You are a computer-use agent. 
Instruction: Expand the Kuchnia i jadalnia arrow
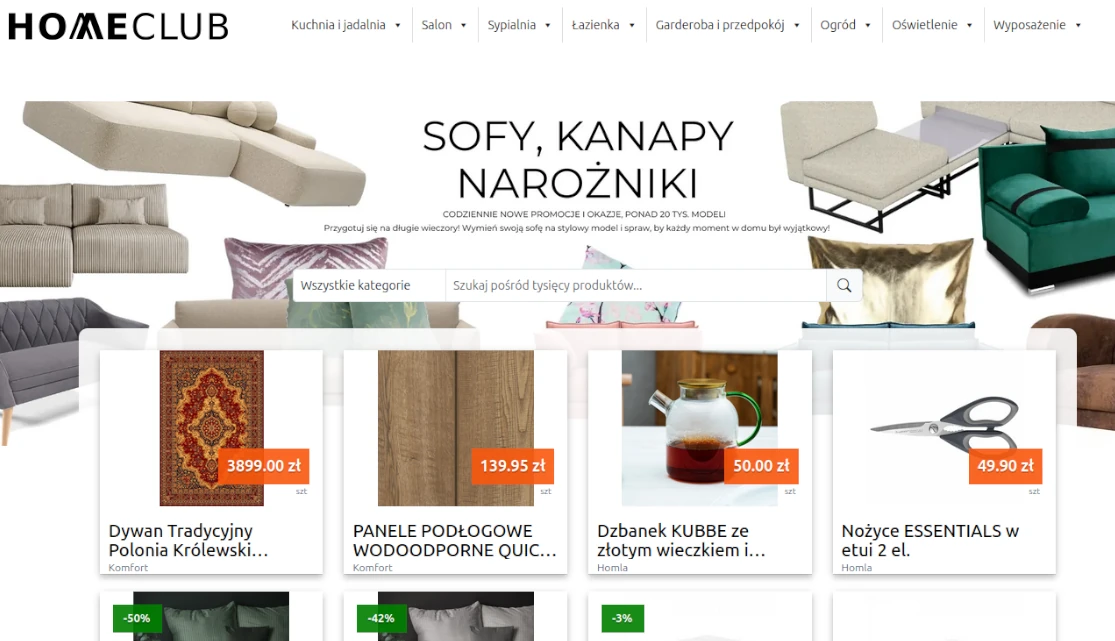pyautogui.click(x=398, y=26)
